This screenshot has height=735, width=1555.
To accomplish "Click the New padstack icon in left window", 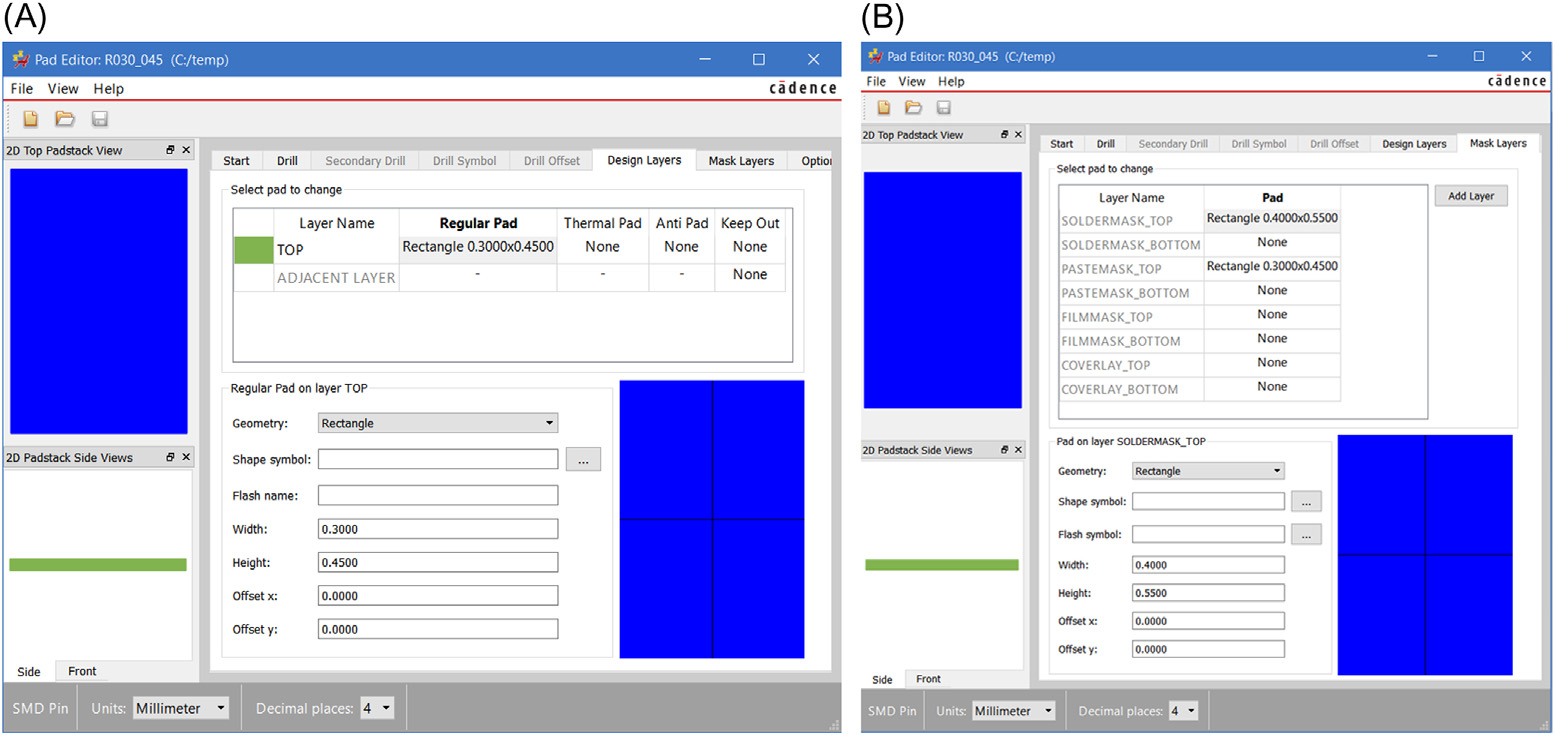I will coord(31,119).
